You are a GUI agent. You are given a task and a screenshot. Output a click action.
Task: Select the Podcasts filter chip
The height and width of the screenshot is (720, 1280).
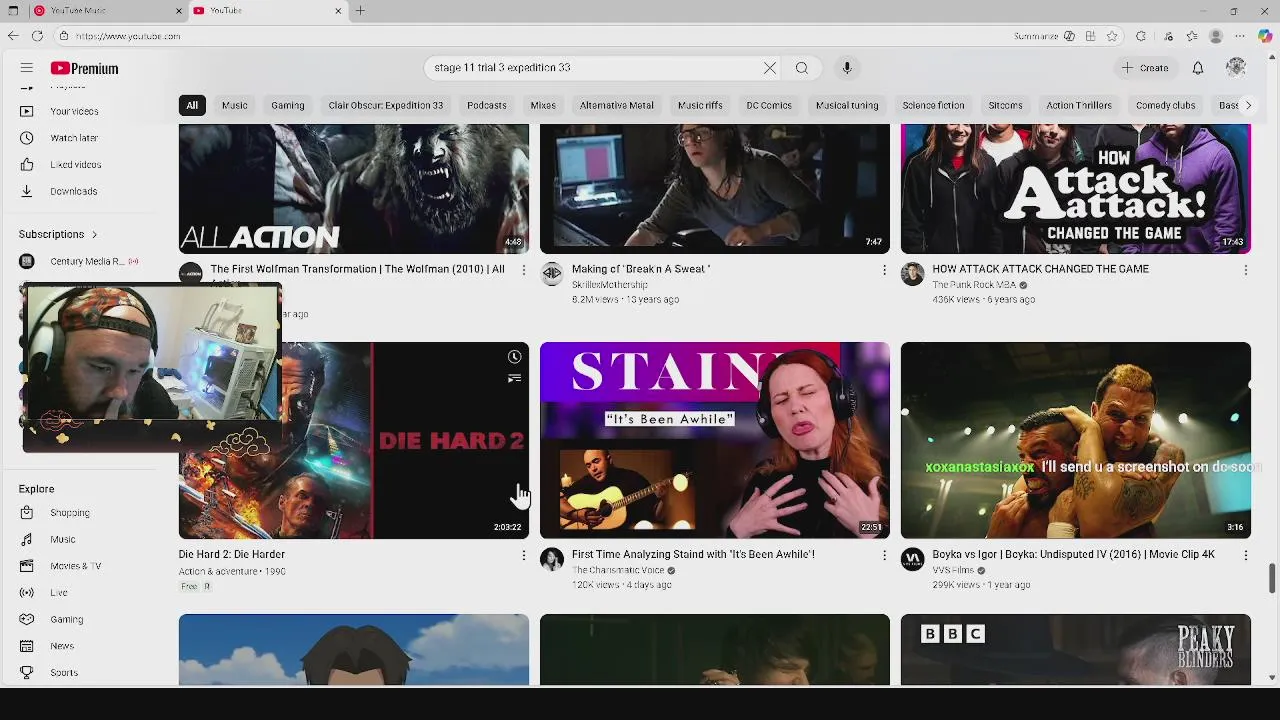(x=487, y=105)
